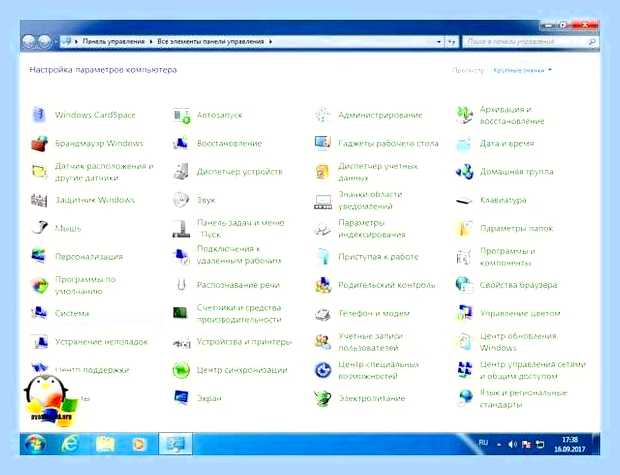Select Все элементы панели управления breadcrumb
This screenshot has height=475, width=620.
[x=210, y=42]
